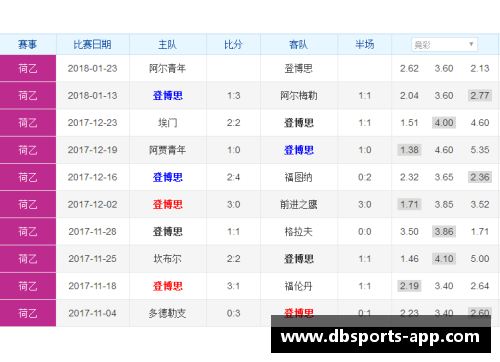Open home team 阿贾青年
This screenshot has width=500, height=362.
click(167, 150)
